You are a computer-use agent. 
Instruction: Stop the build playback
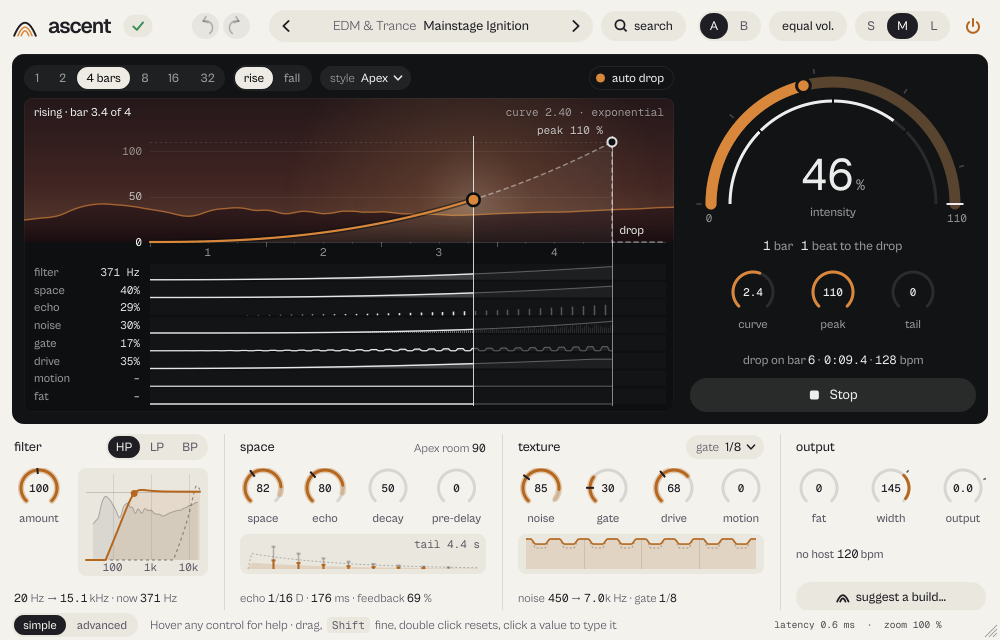pos(833,395)
